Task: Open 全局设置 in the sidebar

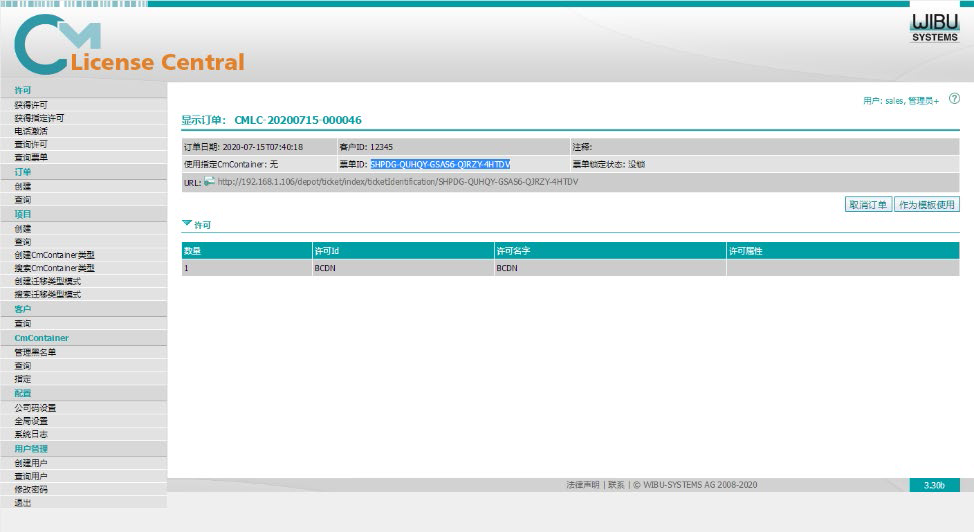Action: click(31, 421)
